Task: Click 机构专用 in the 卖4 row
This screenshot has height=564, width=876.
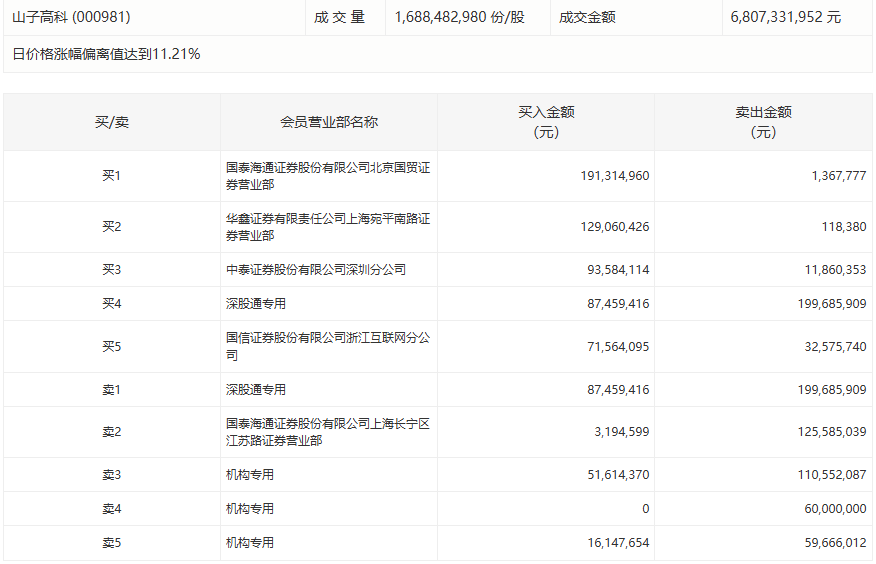Action: point(250,509)
